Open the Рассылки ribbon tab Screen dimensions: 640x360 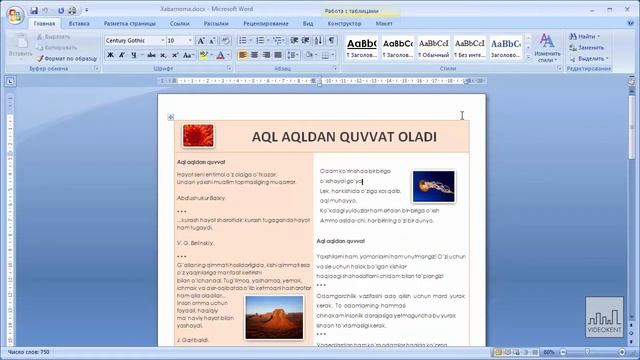pos(216,24)
